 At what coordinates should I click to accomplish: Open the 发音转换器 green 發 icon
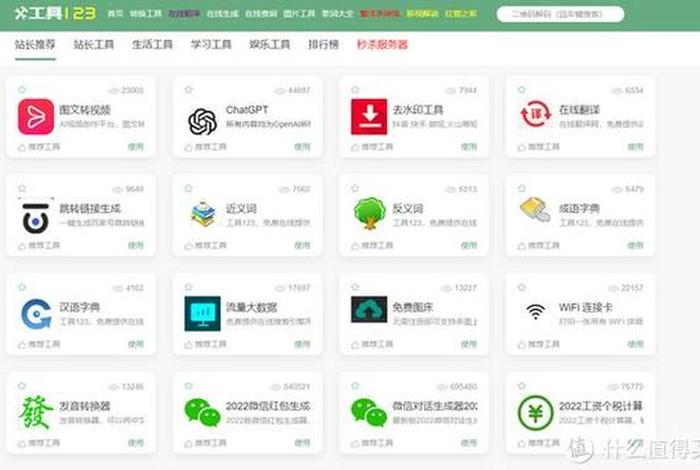35,412
